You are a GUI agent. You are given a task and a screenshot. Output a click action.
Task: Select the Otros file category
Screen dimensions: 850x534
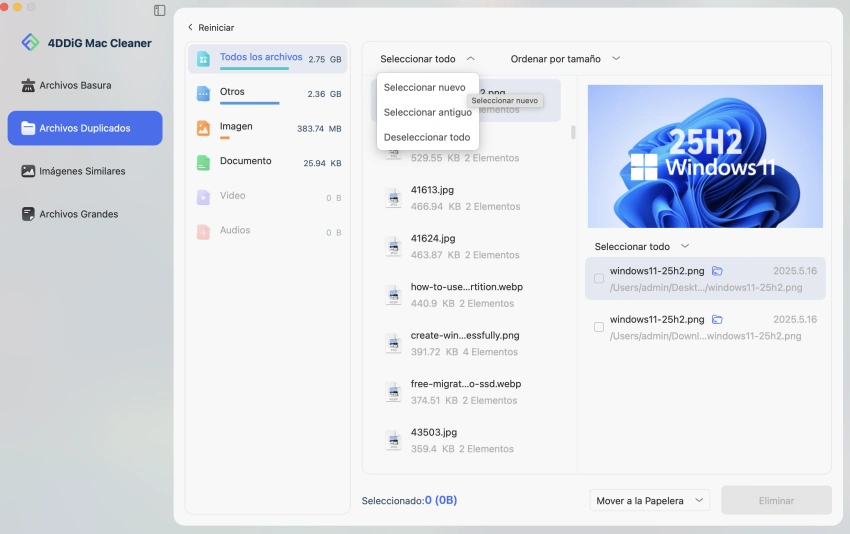268,93
